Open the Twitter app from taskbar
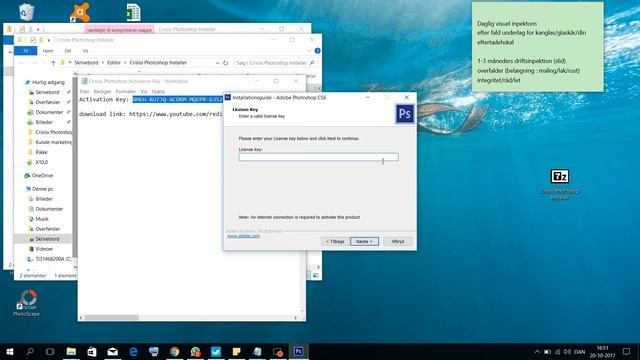640x360 pixels. click(216, 351)
